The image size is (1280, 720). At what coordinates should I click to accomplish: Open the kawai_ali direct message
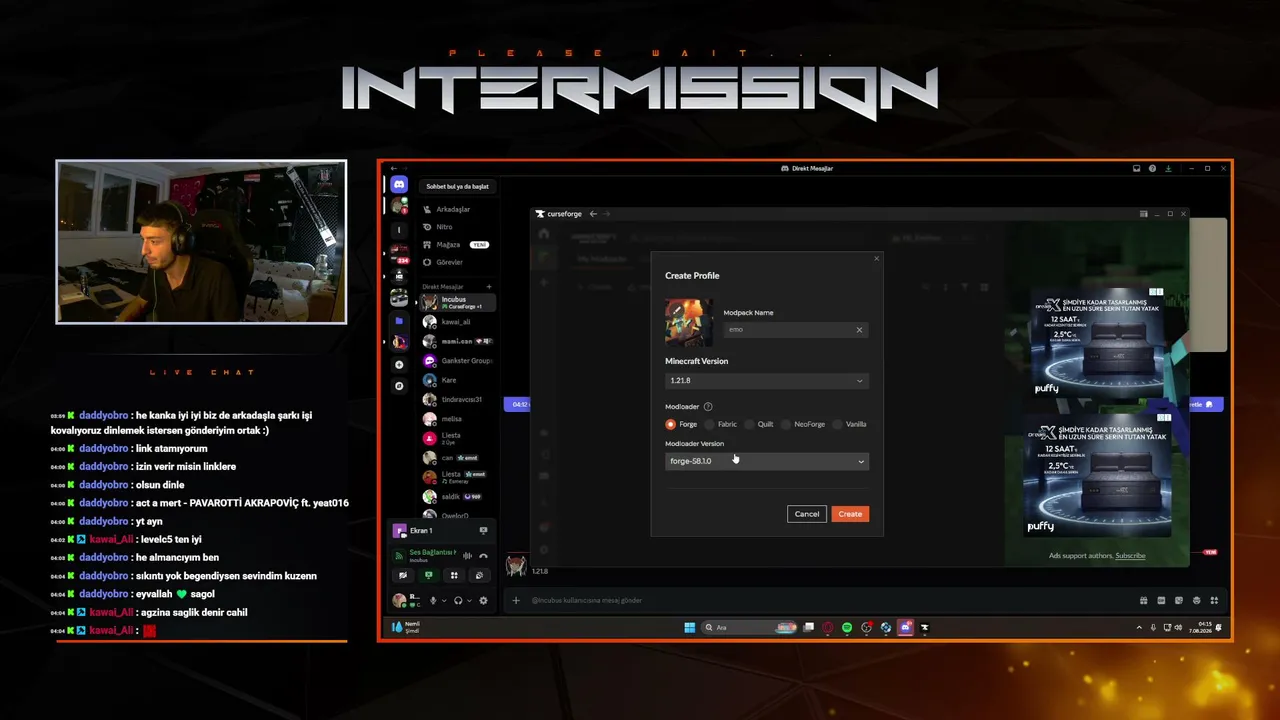coord(457,322)
